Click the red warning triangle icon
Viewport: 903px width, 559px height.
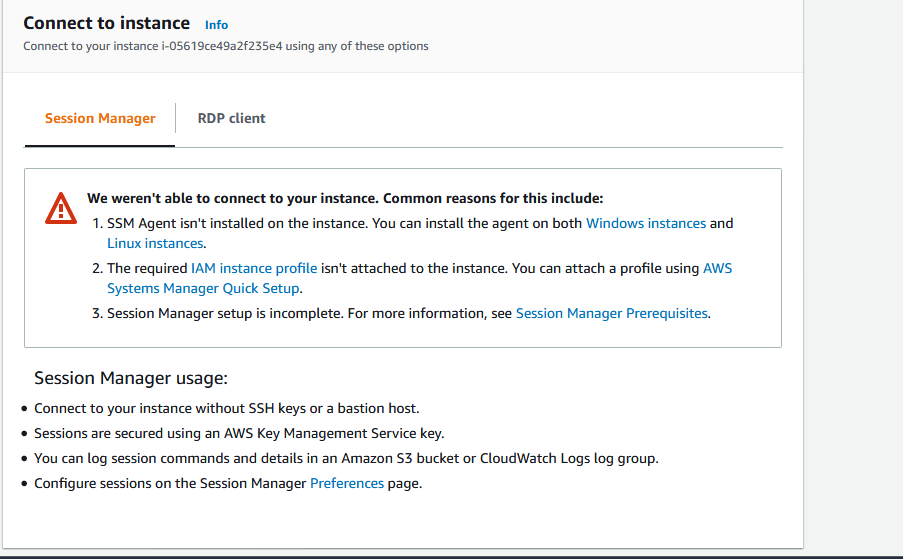(x=61, y=207)
